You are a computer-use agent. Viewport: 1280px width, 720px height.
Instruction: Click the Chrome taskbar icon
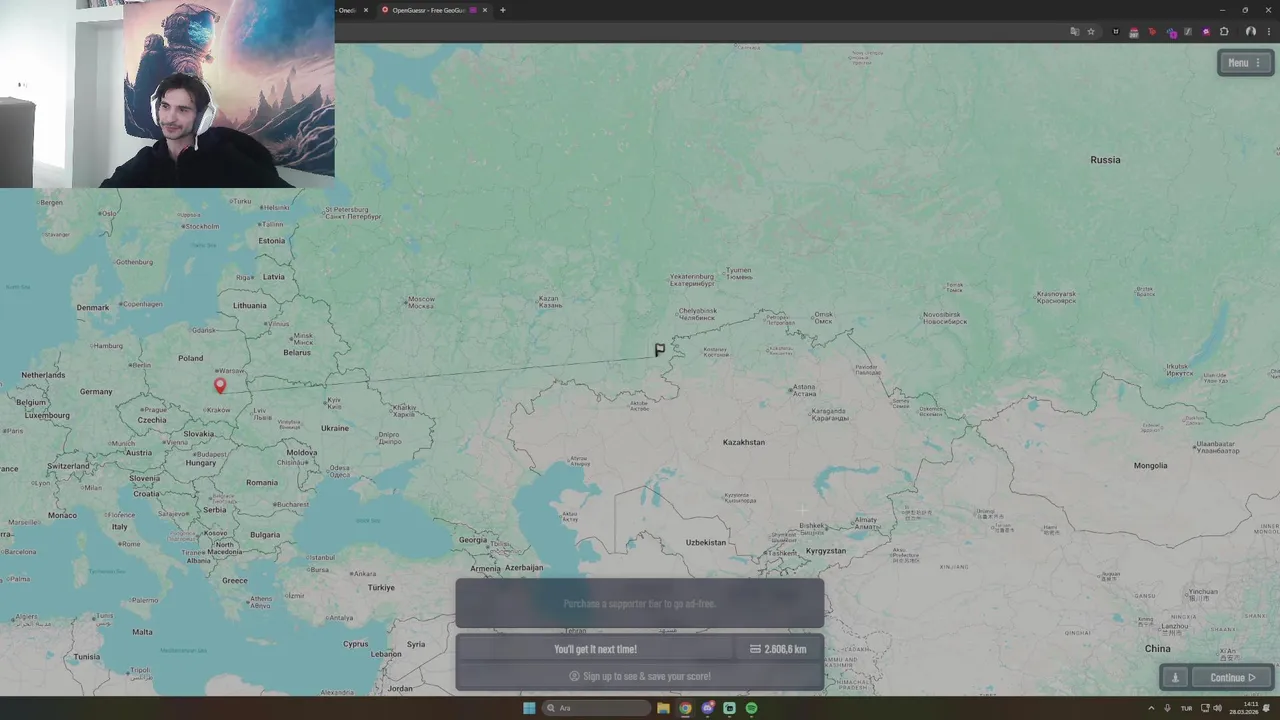(x=685, y=708)
